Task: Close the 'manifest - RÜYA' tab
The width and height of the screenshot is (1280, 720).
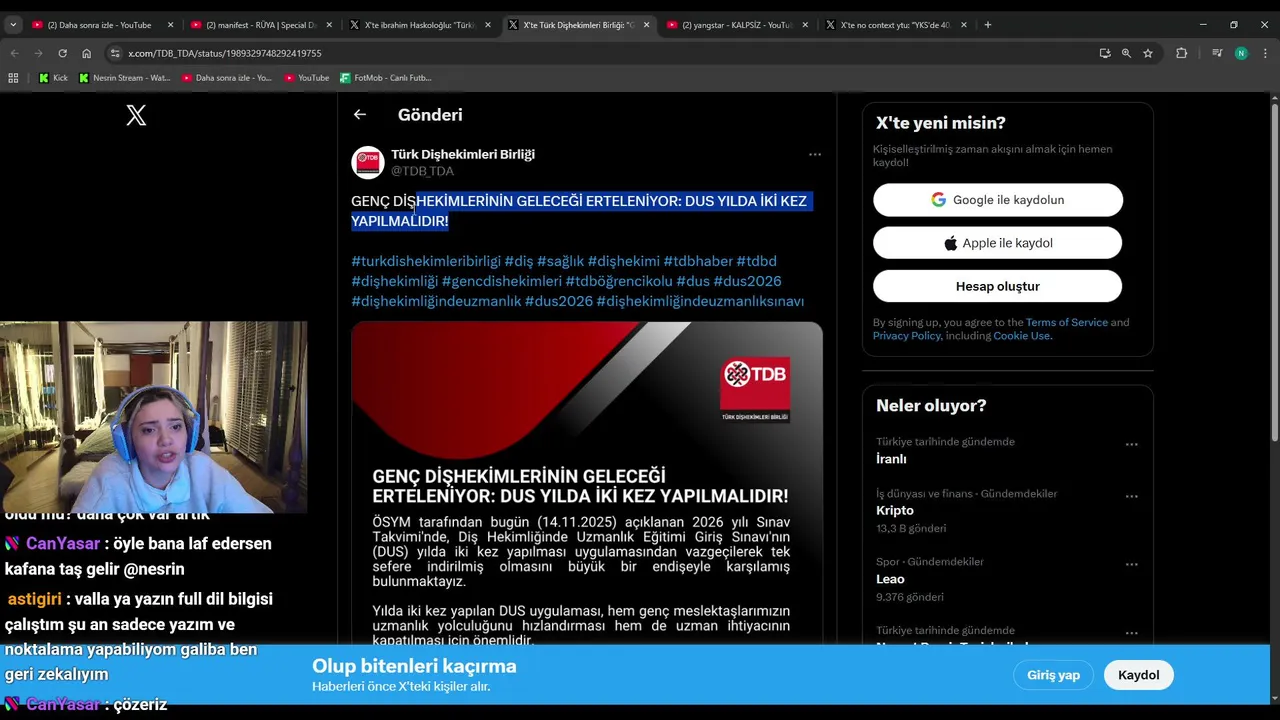Action: (329, 25)
